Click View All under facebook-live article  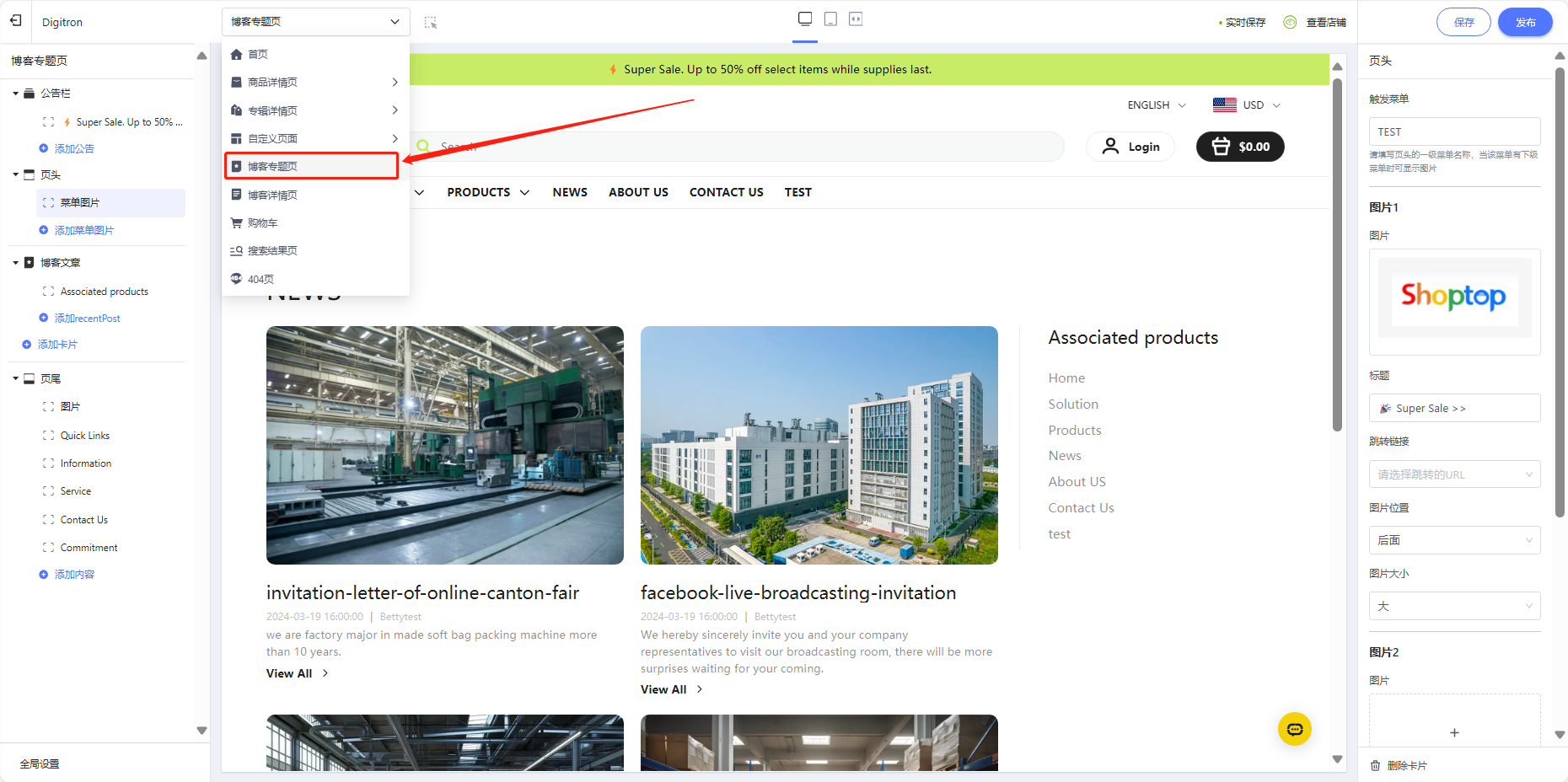(671, 689)
